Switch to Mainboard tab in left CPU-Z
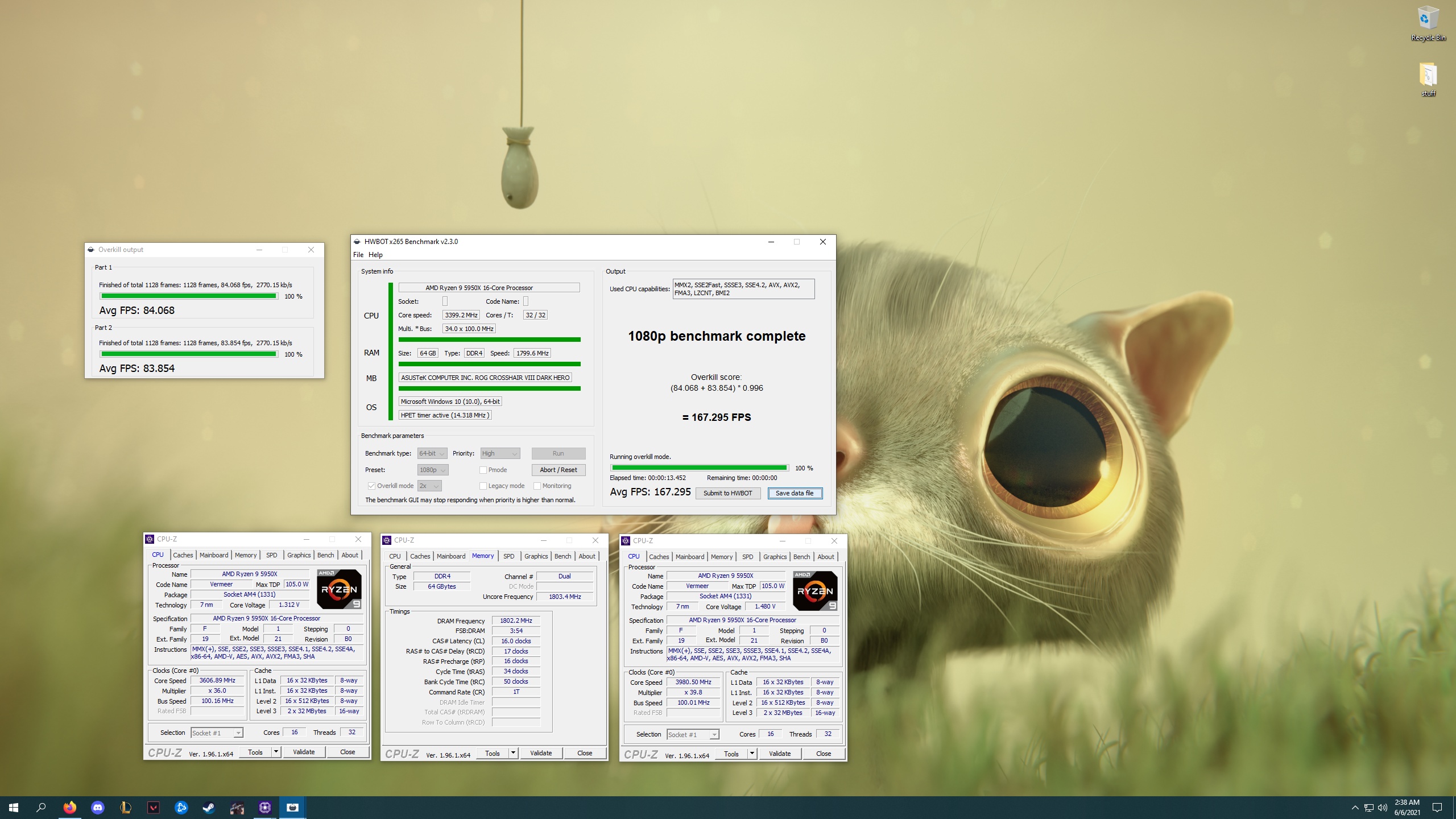 [214, 555]
